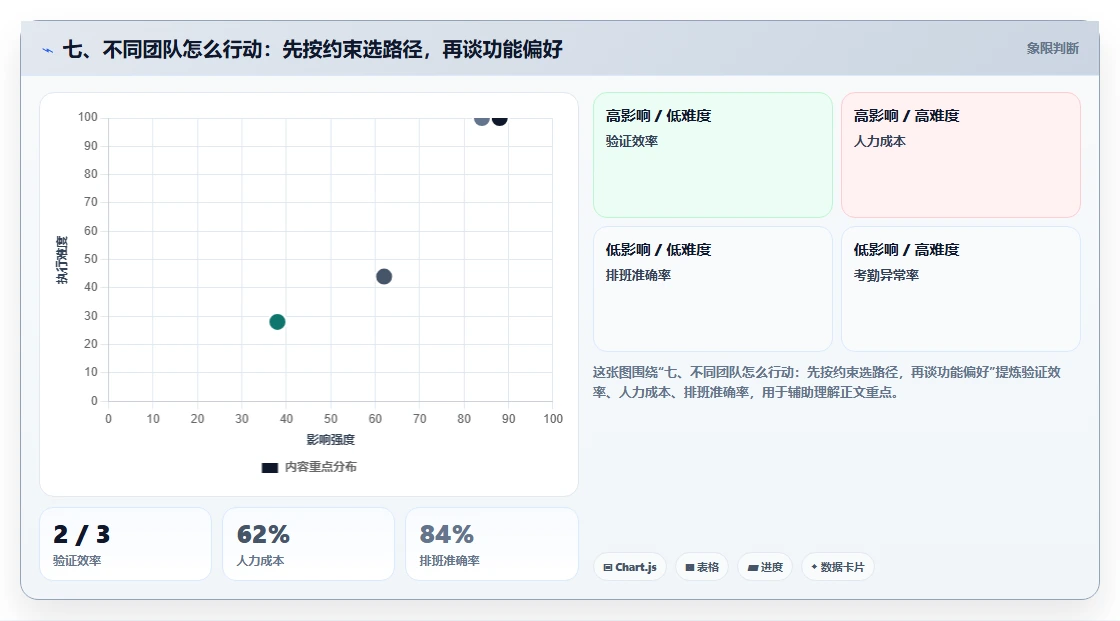The width and height of the screenshot is (1120, 621).
Task: Click the slate-blue scatter point at top
Action: 481,119
